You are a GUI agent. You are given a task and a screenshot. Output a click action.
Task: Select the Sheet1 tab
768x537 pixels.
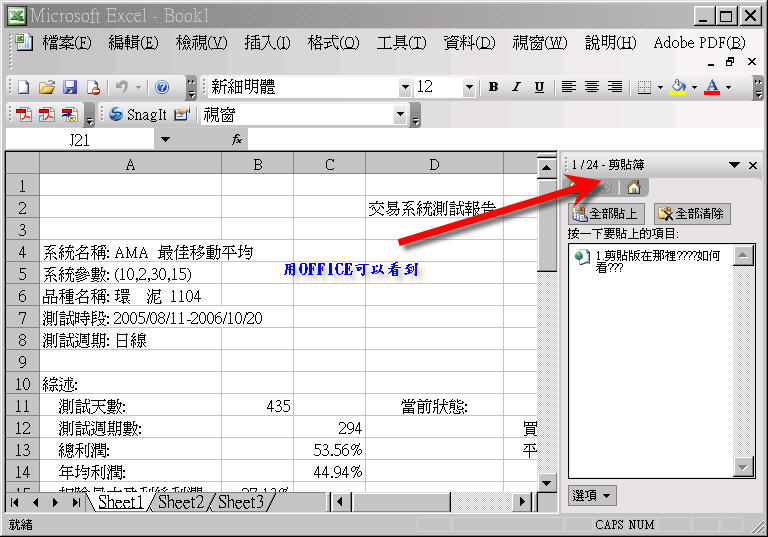pyautogui.click(x=120, y=502)
